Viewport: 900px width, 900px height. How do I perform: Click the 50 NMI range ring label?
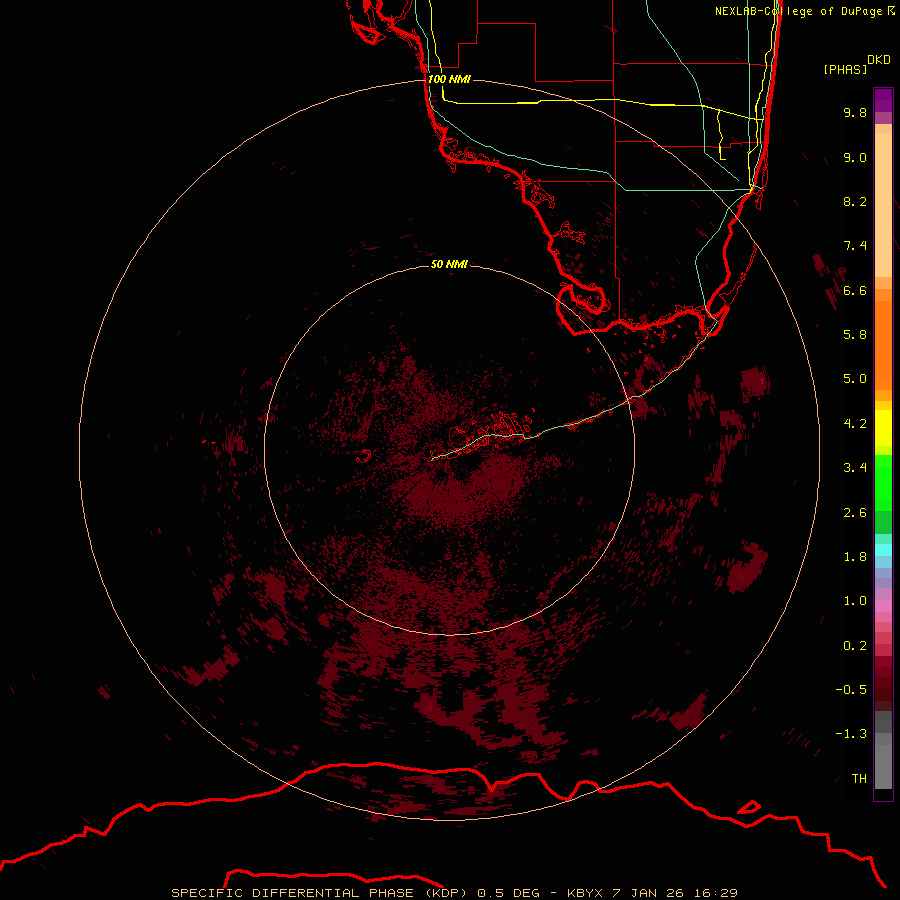449,264
